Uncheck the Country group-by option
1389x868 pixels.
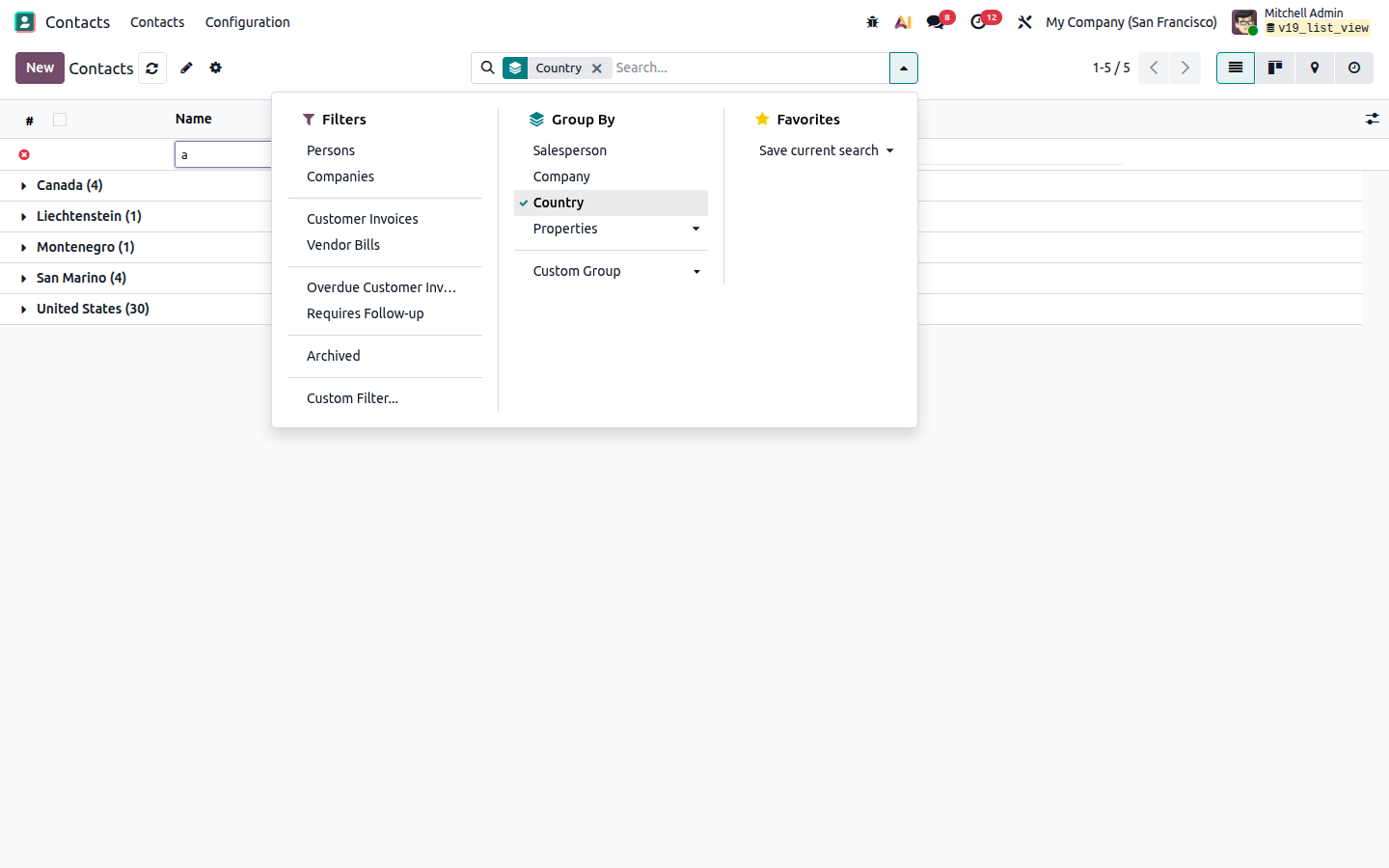pos(611,203)
